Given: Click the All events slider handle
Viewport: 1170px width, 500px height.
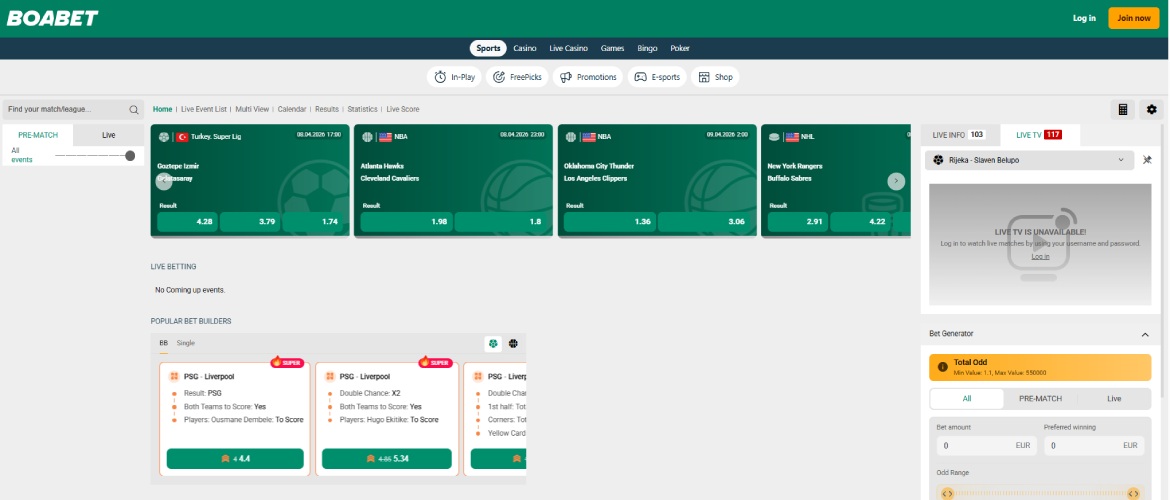Looking at the screenshot, I should pyautogui.click(x=130, y=156).
